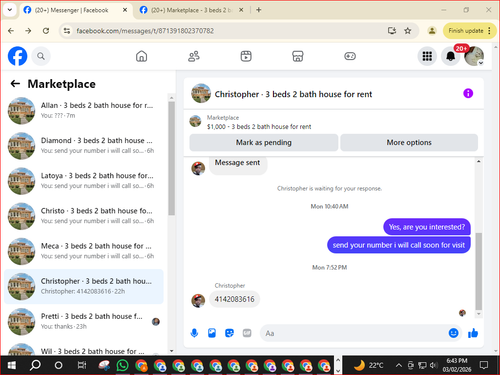Choose a sticker icon in composer
500x375 pixels.
[x=229, y=333]
